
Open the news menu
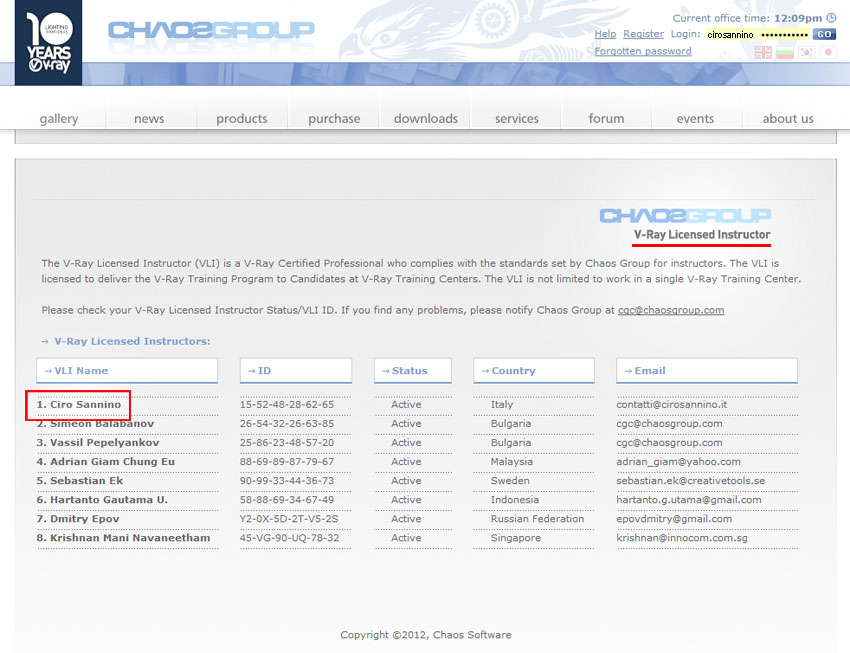[x=149, y=119]
